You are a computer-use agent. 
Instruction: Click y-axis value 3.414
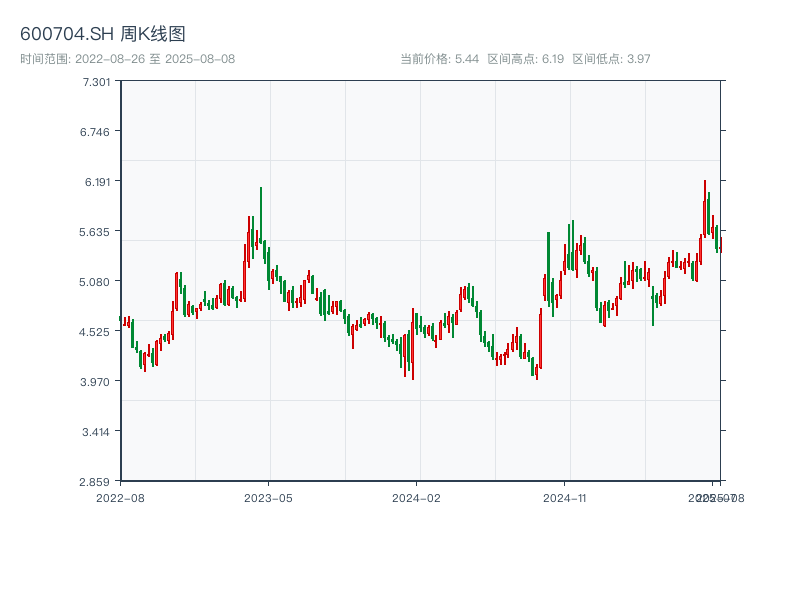96,432
